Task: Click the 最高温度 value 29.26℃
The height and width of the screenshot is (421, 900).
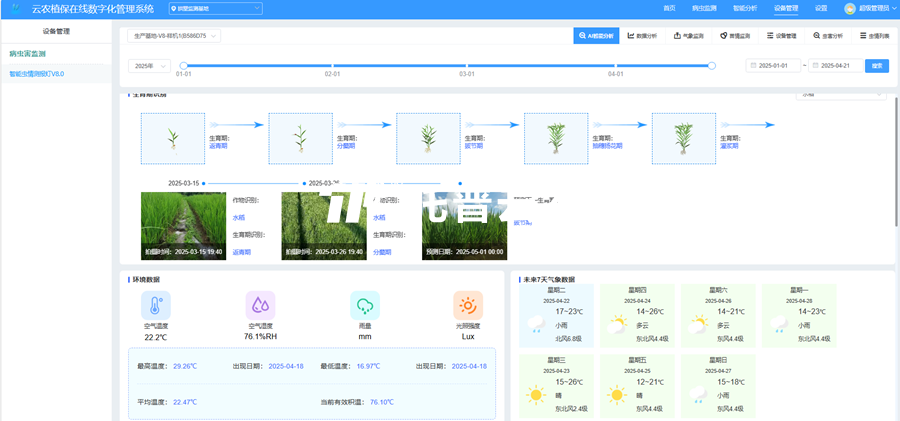Action: (185, 366)
